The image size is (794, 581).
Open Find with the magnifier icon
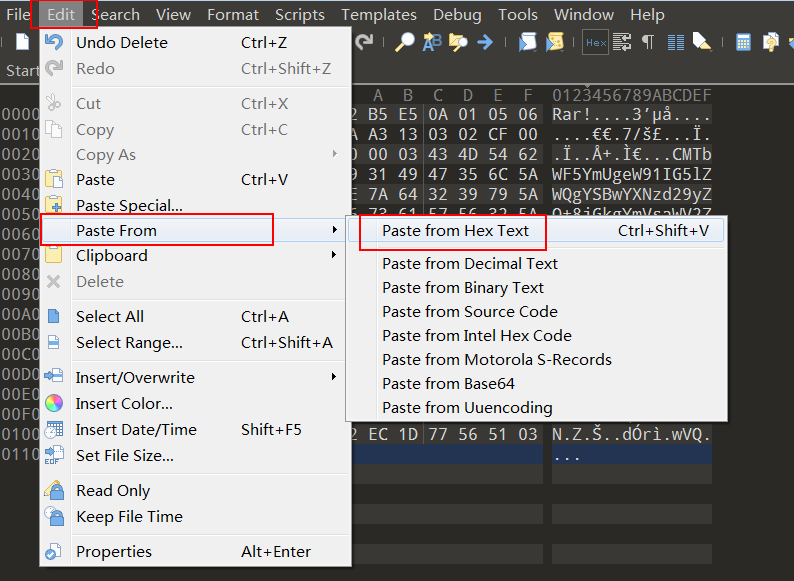pyautogui.click(x=404, y=42)
